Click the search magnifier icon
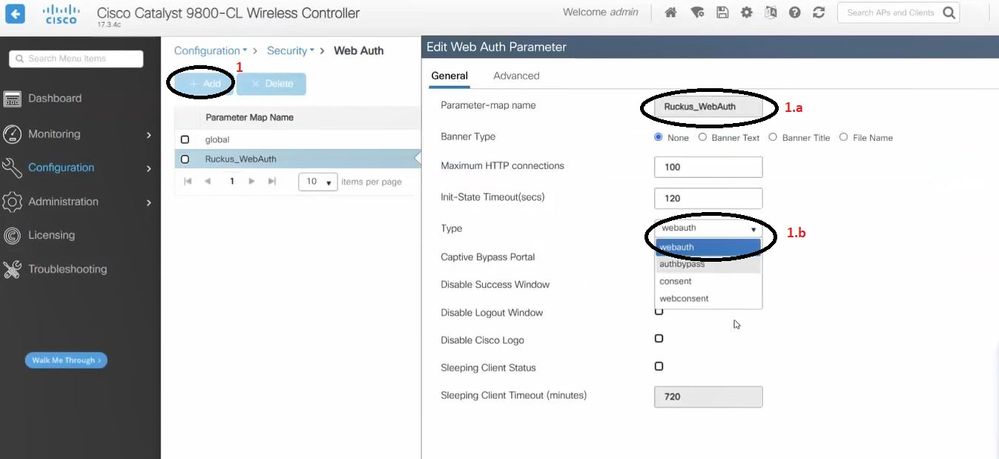Screen dimensions: 999x459 coord(948,13)
